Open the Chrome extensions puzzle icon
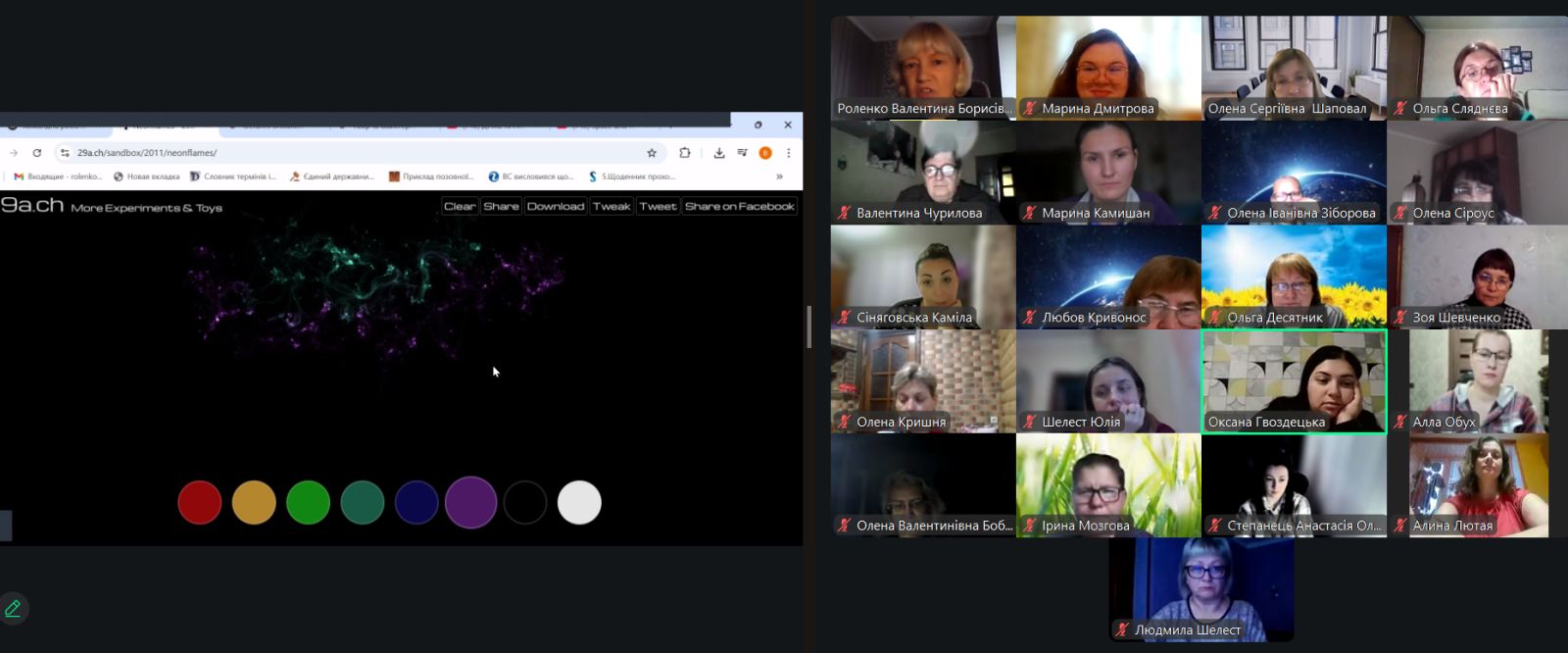The height and width of the screenshot is (653, 1568). tap(684, 153)
